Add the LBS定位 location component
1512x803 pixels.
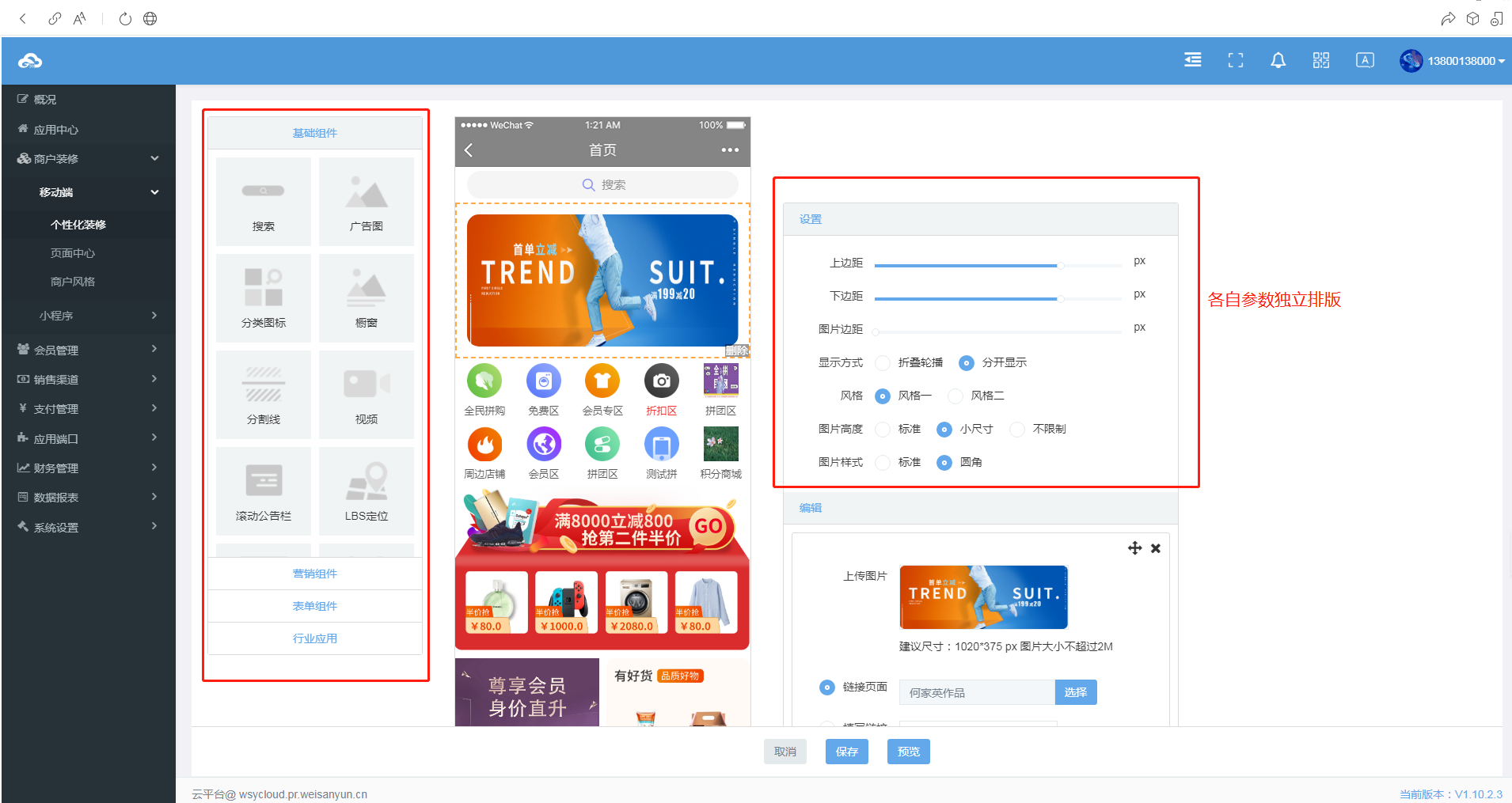pyautogui.click(x=367, y=491)
